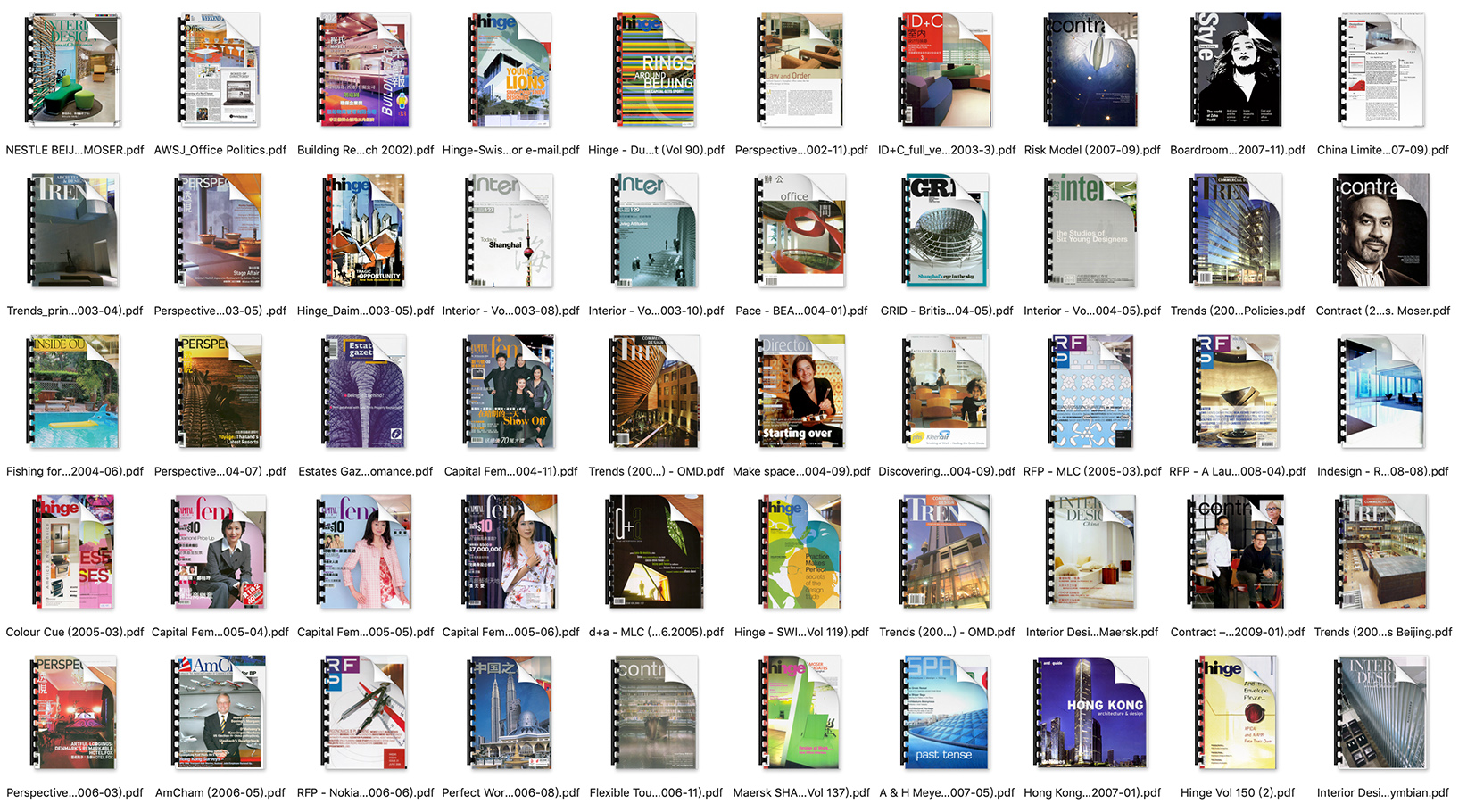Select the Trends_prin...003-04).pdf icon
This screenshot has height=812, width=1467.
coord(74,230)
